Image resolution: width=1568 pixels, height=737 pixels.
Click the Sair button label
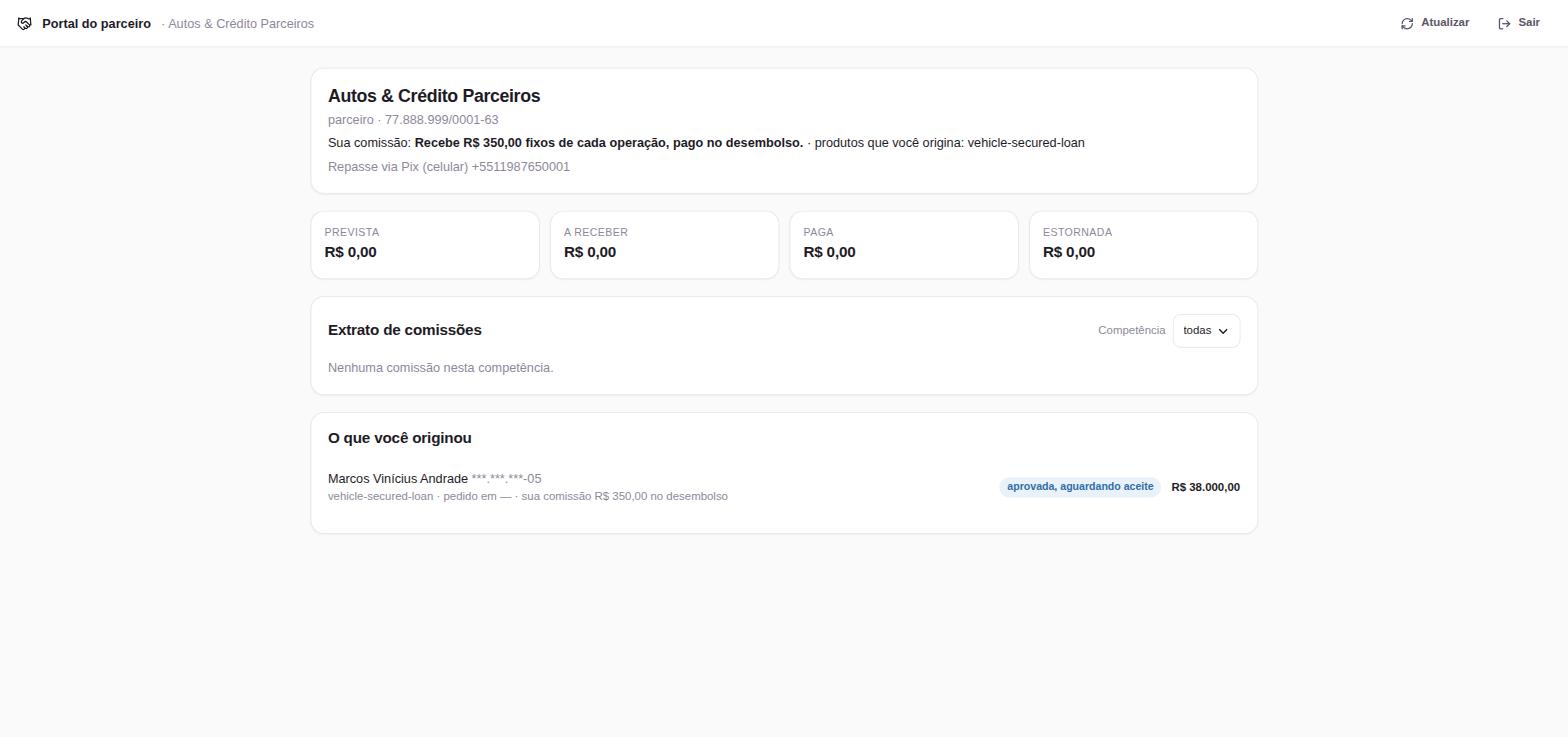(x=1529, y=23)
